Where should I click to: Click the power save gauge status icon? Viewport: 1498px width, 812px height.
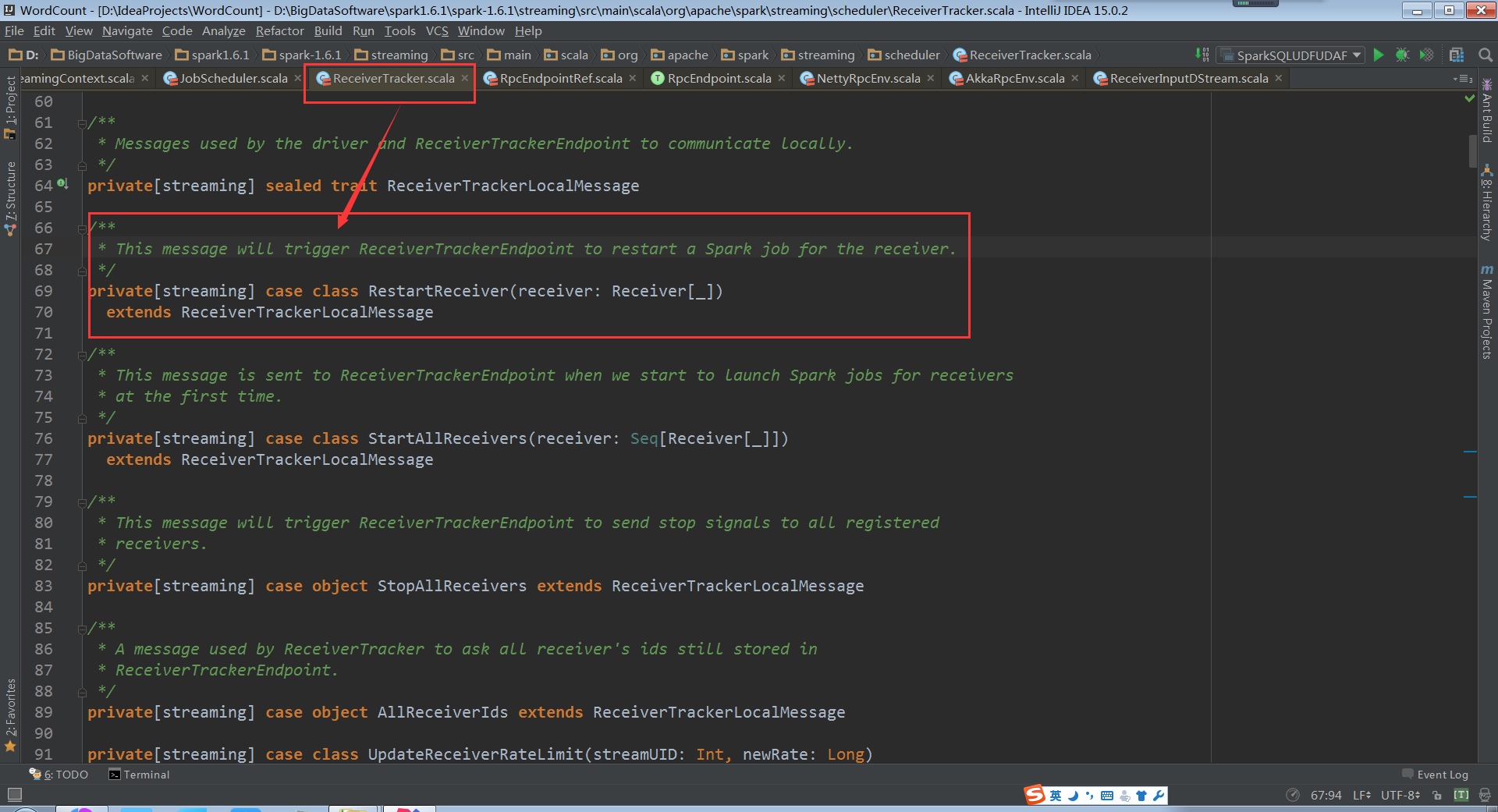click(1293, 795)
